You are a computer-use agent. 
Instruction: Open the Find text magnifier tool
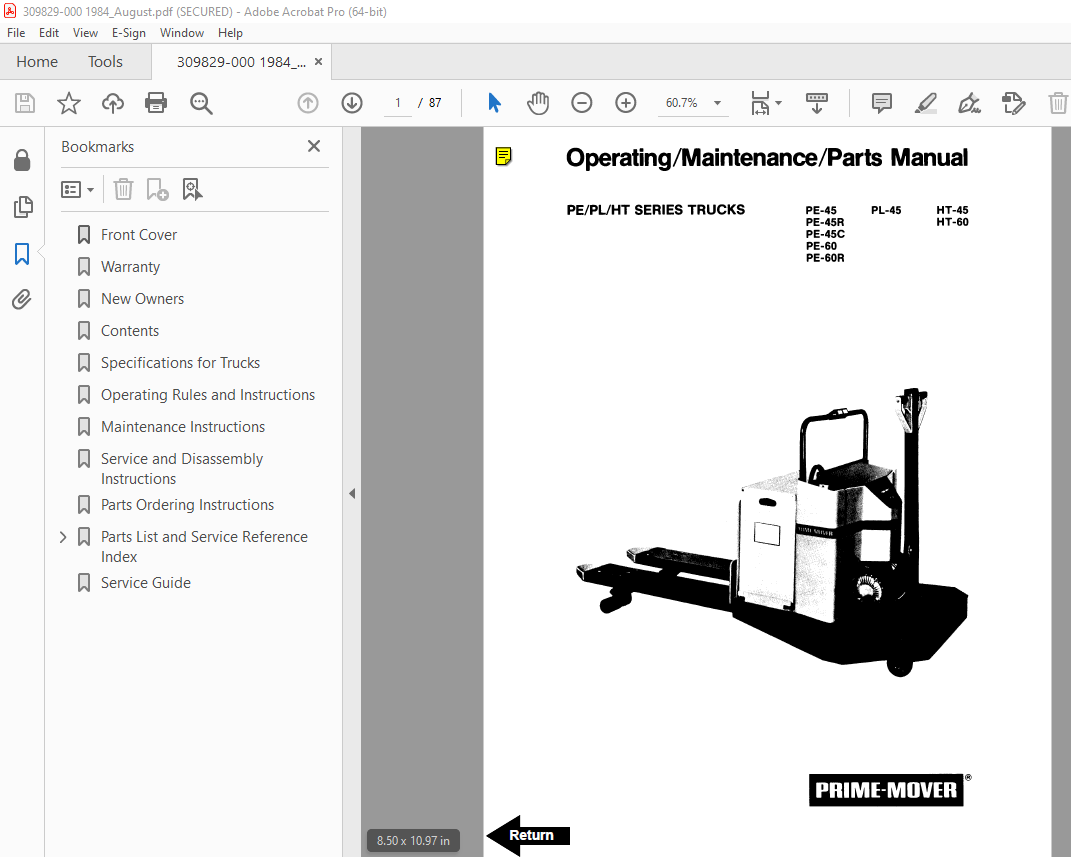tap(201, 103)
